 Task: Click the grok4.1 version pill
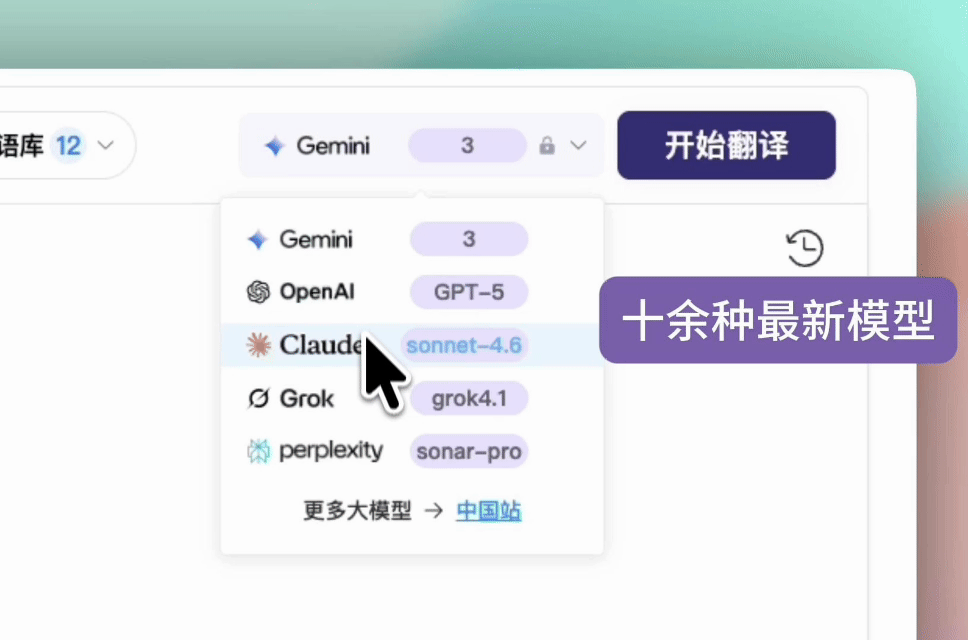[469, 398]
